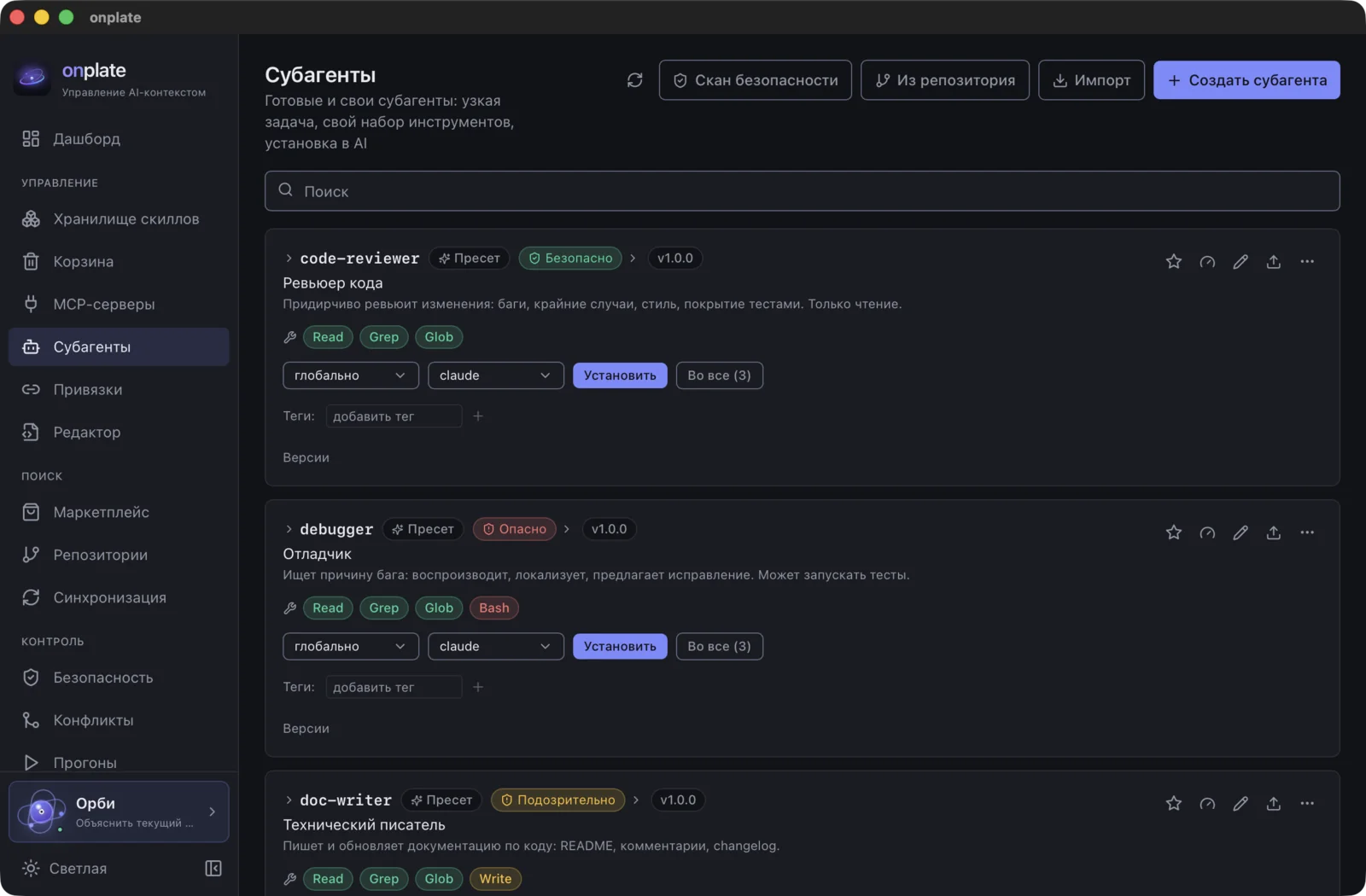Add tag plus icon for code-reviewer
This screenshot has height=896, width=1366.
478,416
